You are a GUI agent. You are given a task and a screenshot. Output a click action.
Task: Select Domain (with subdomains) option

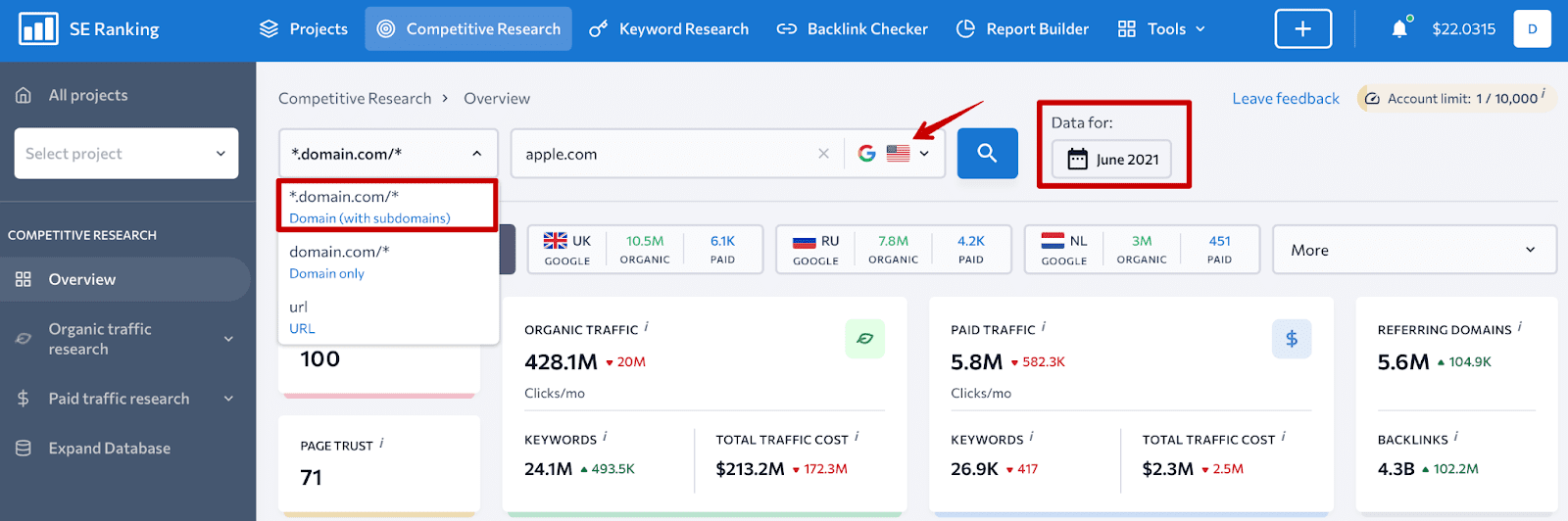(x=388, y=206)
